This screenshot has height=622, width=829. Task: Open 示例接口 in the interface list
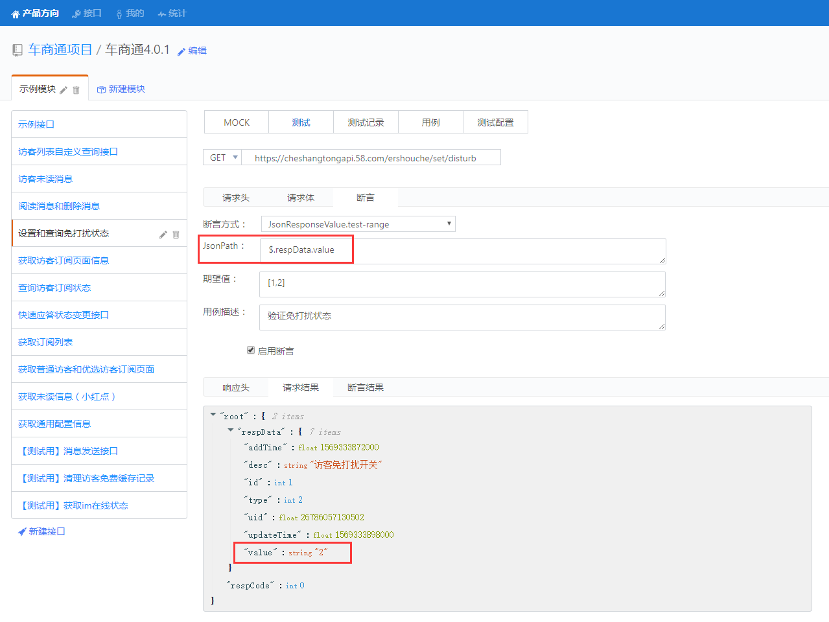coord(99,124)
